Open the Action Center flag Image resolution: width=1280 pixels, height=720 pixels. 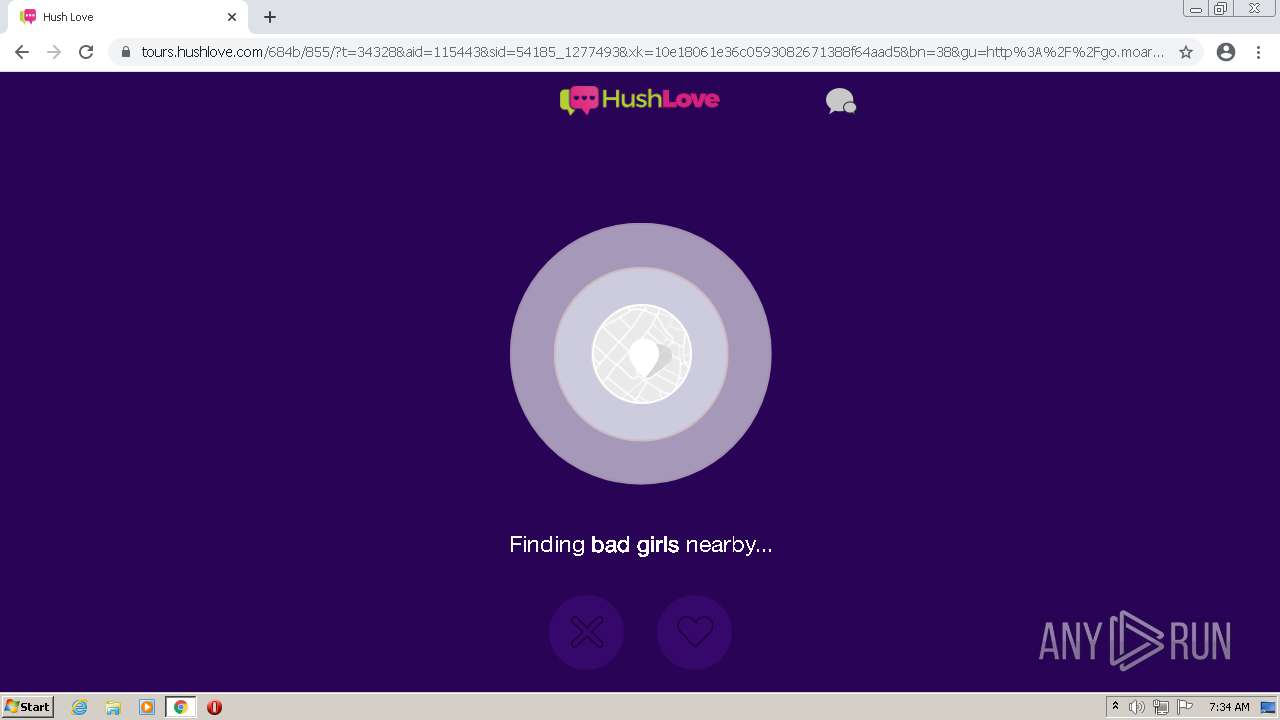tap(1185, 707)
